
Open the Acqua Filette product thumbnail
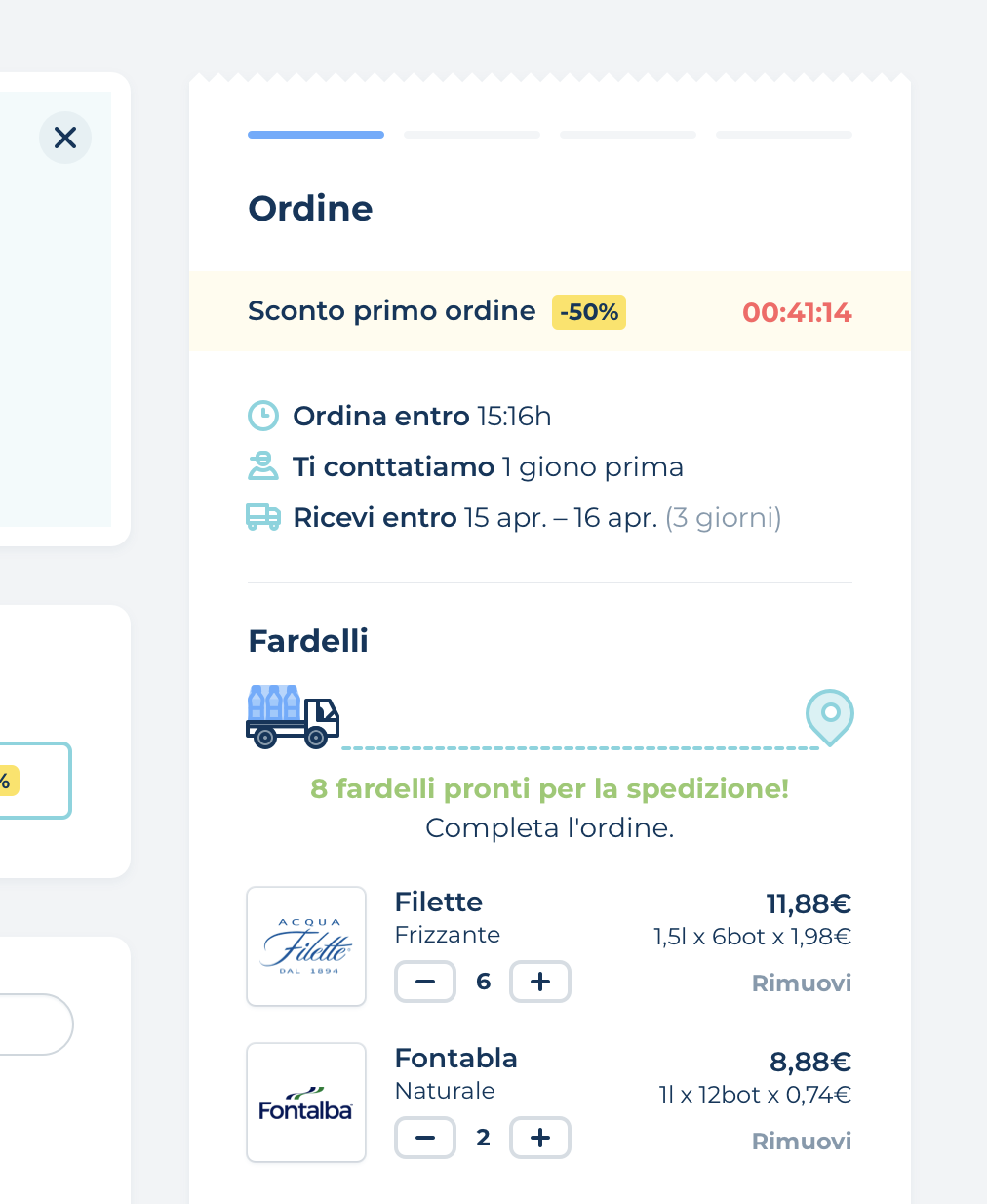[x=306, y=946]
